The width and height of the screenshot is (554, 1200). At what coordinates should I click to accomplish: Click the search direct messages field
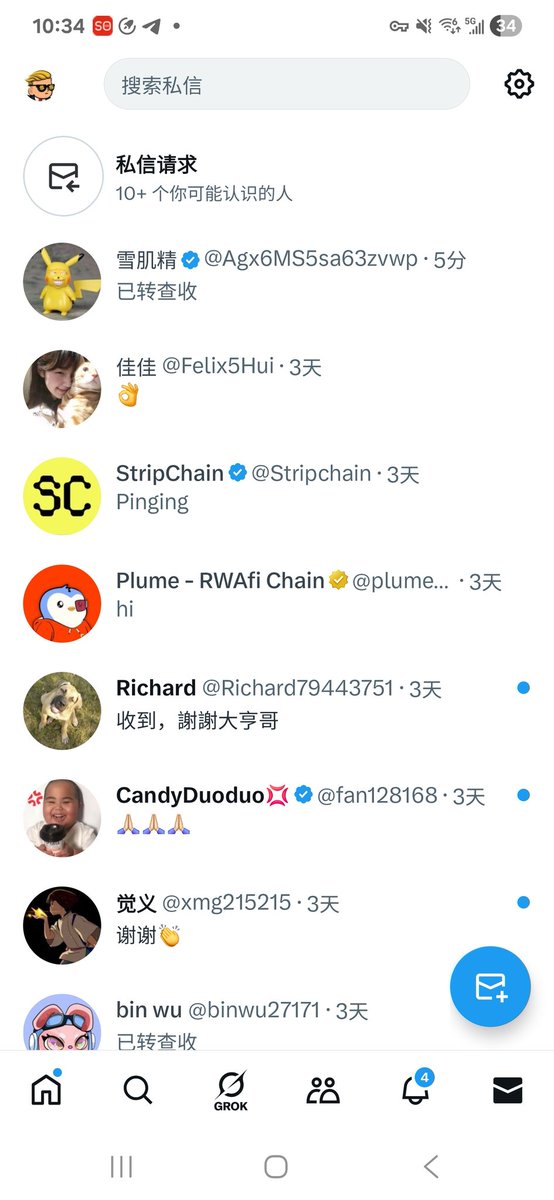[x=287, y=84]
